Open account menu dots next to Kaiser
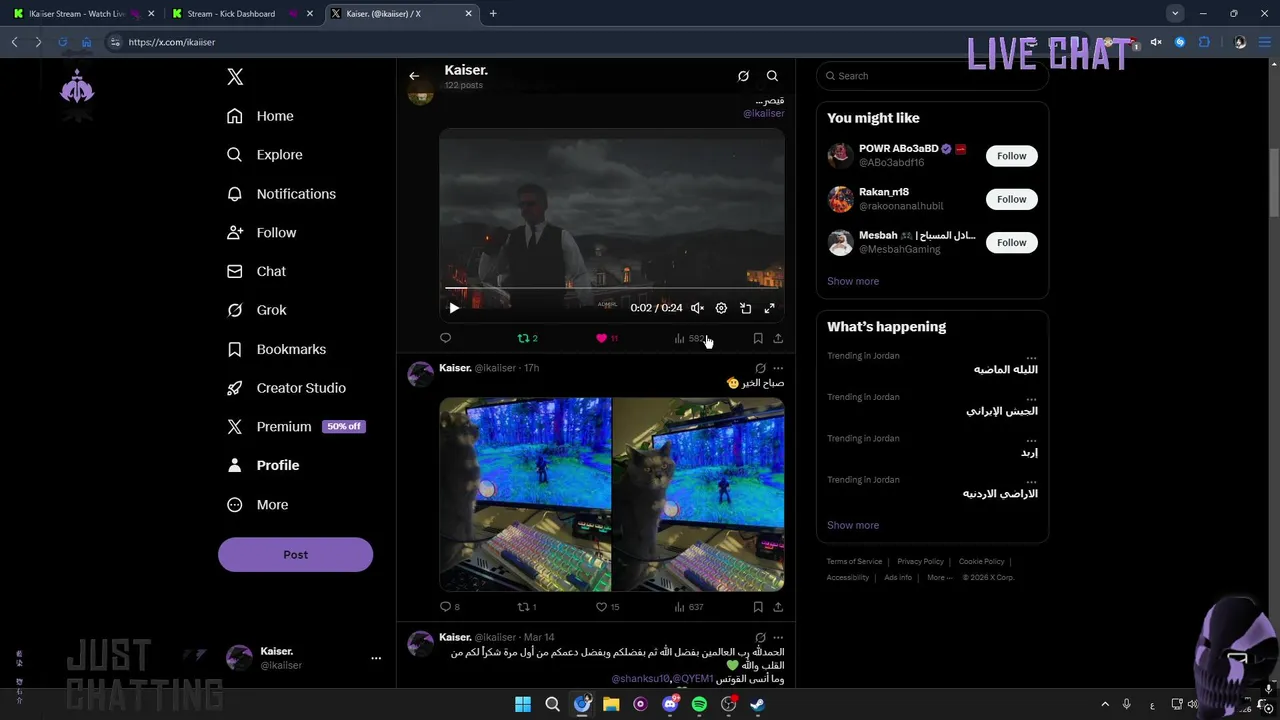The height and width of the screenshot is (720, 1280). pos(376,658)
